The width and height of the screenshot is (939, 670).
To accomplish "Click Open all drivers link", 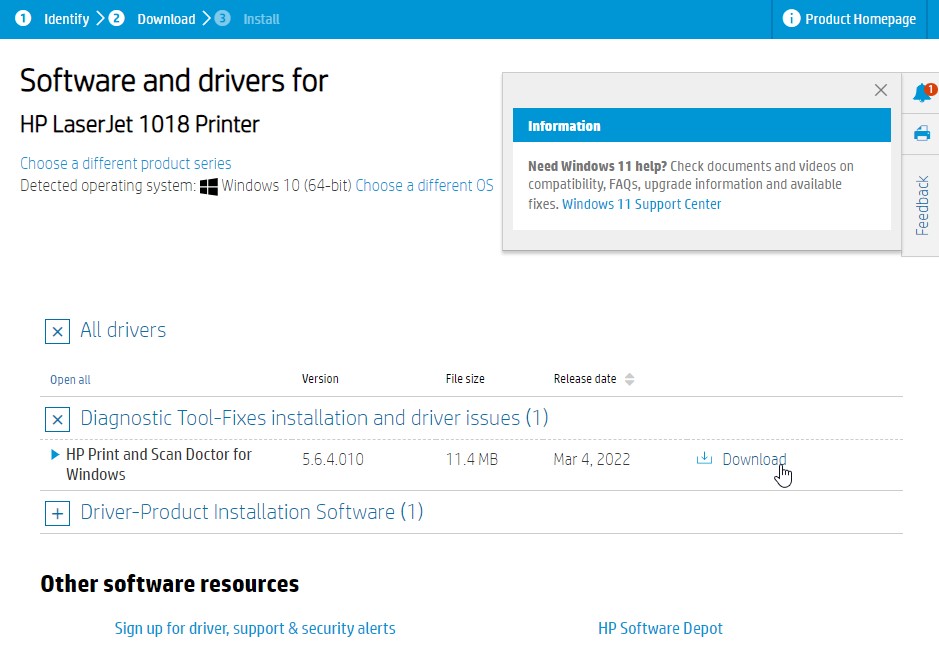I will pos(70,380).
